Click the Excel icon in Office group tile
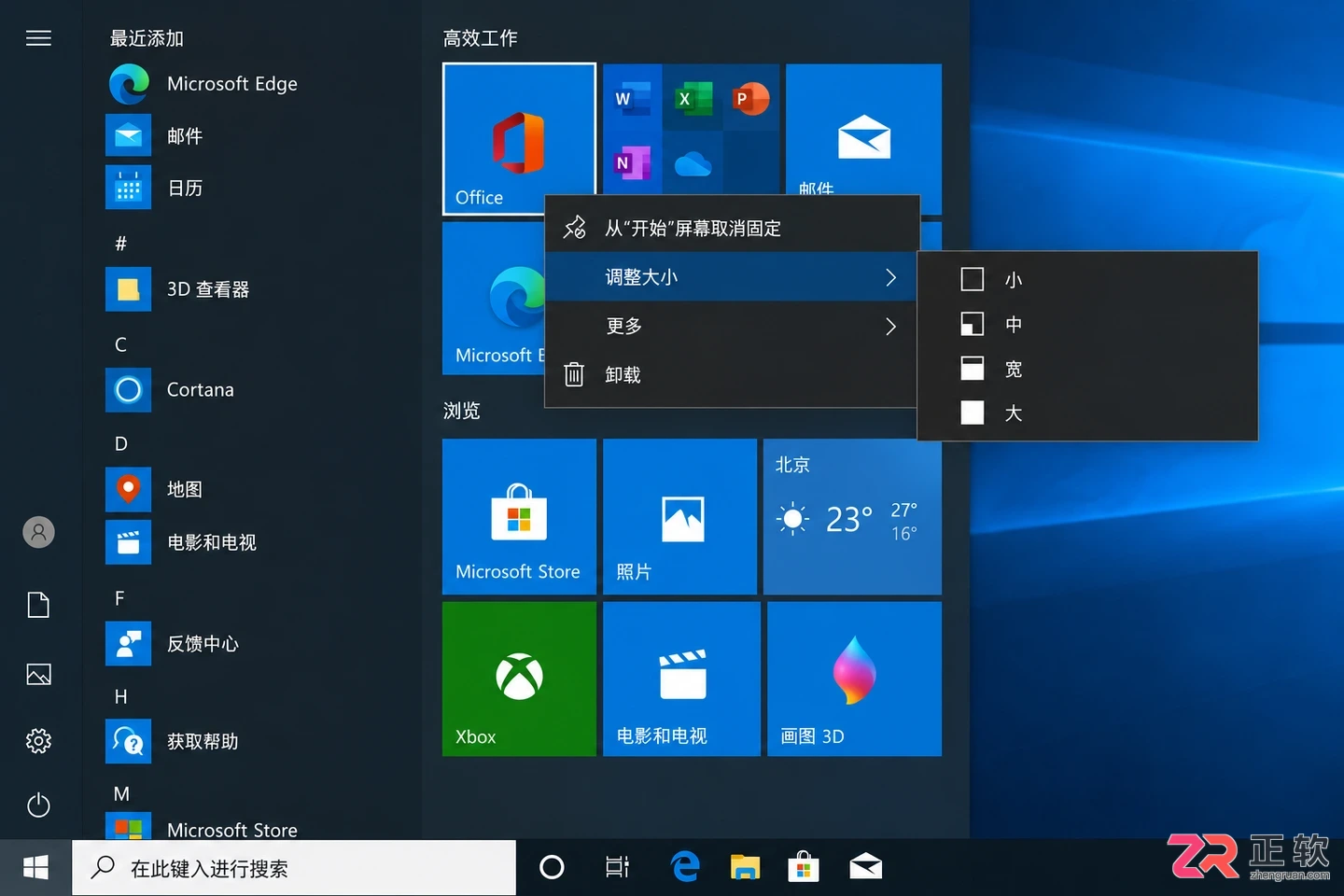Image resolution: width=1344 pixels, height=896 pixels. tap(693, 99)
